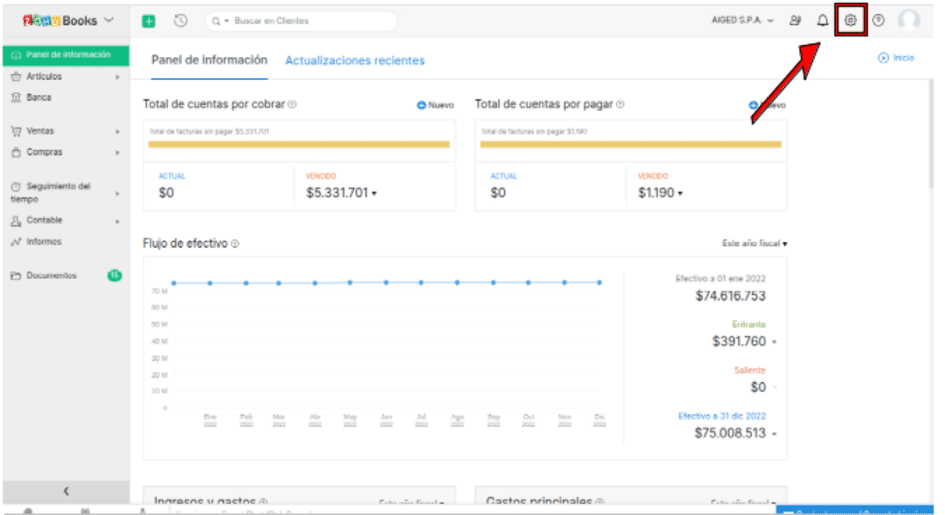945x515 pixels.
Task: Click the Saliente $0 amount
Action: pos(758,387)
